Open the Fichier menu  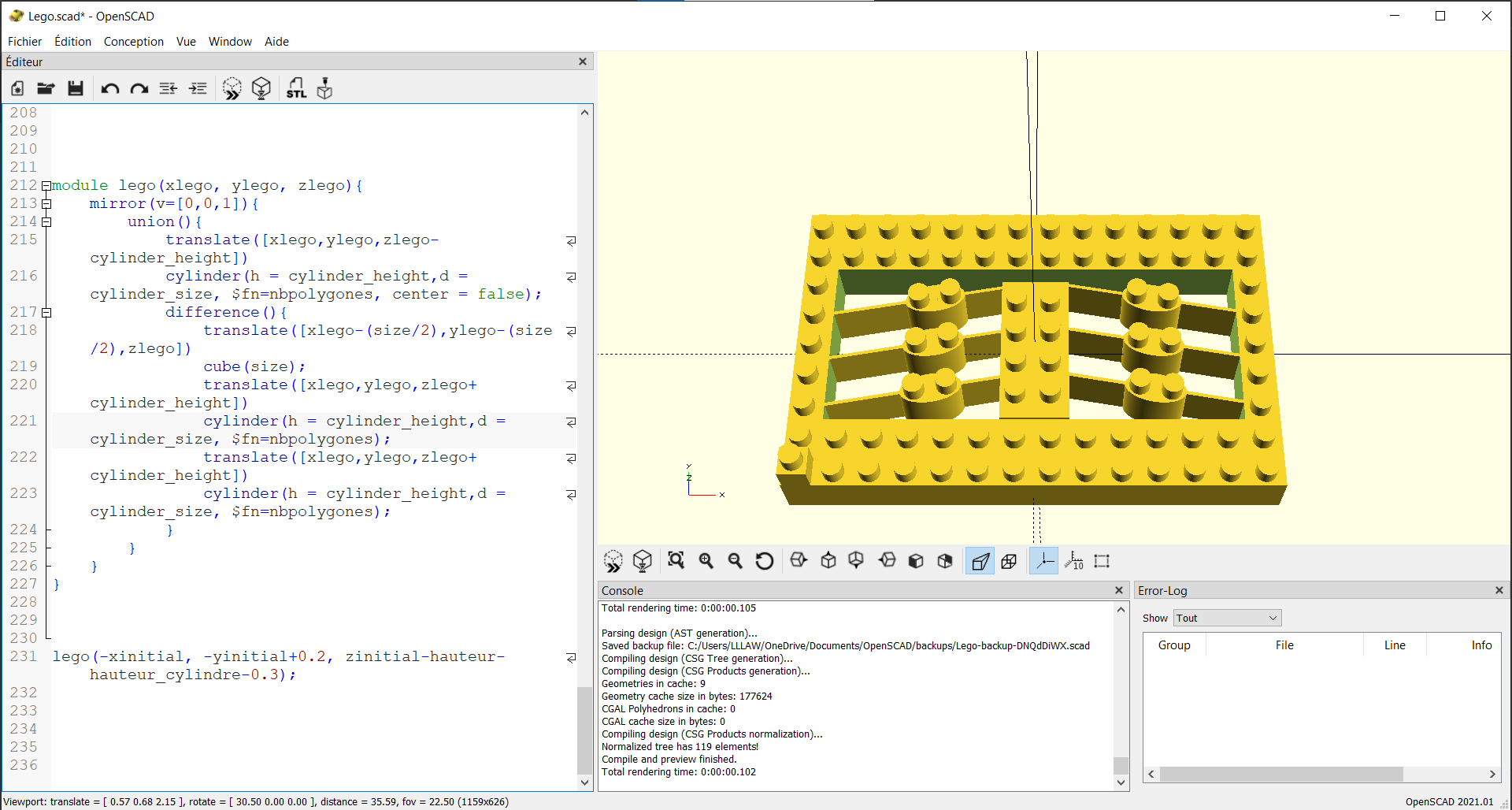pyautogui.click(x=24, y=42)
